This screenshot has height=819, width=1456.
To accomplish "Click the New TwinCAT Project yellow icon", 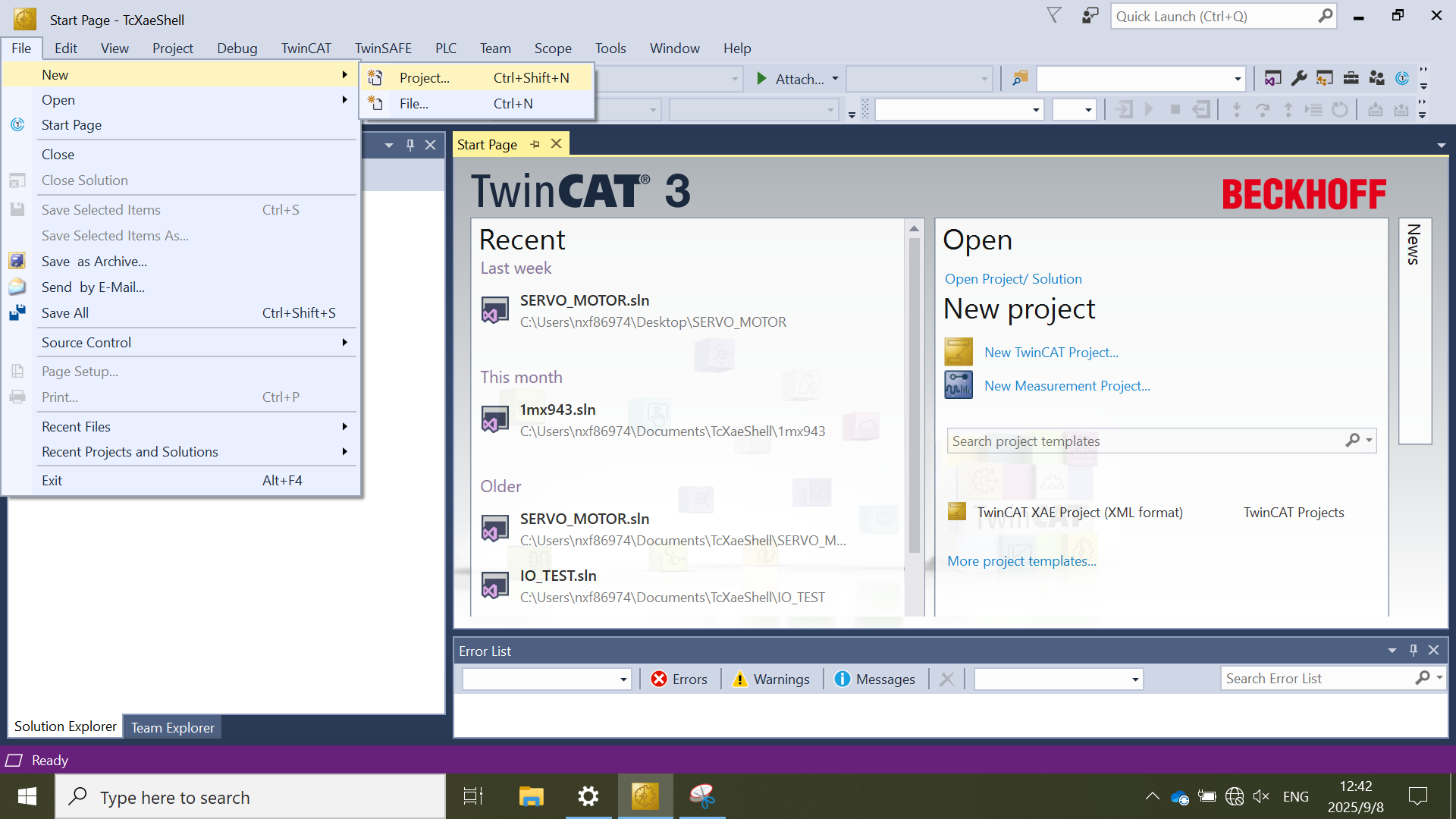I will click(x=959, y=353).
